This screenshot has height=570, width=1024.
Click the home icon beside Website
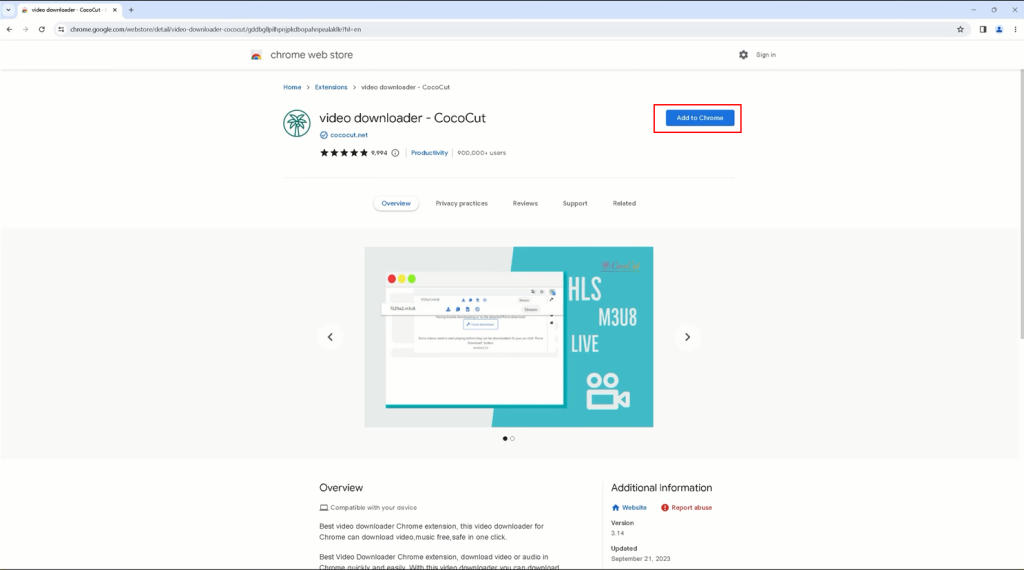pos(615,507)
